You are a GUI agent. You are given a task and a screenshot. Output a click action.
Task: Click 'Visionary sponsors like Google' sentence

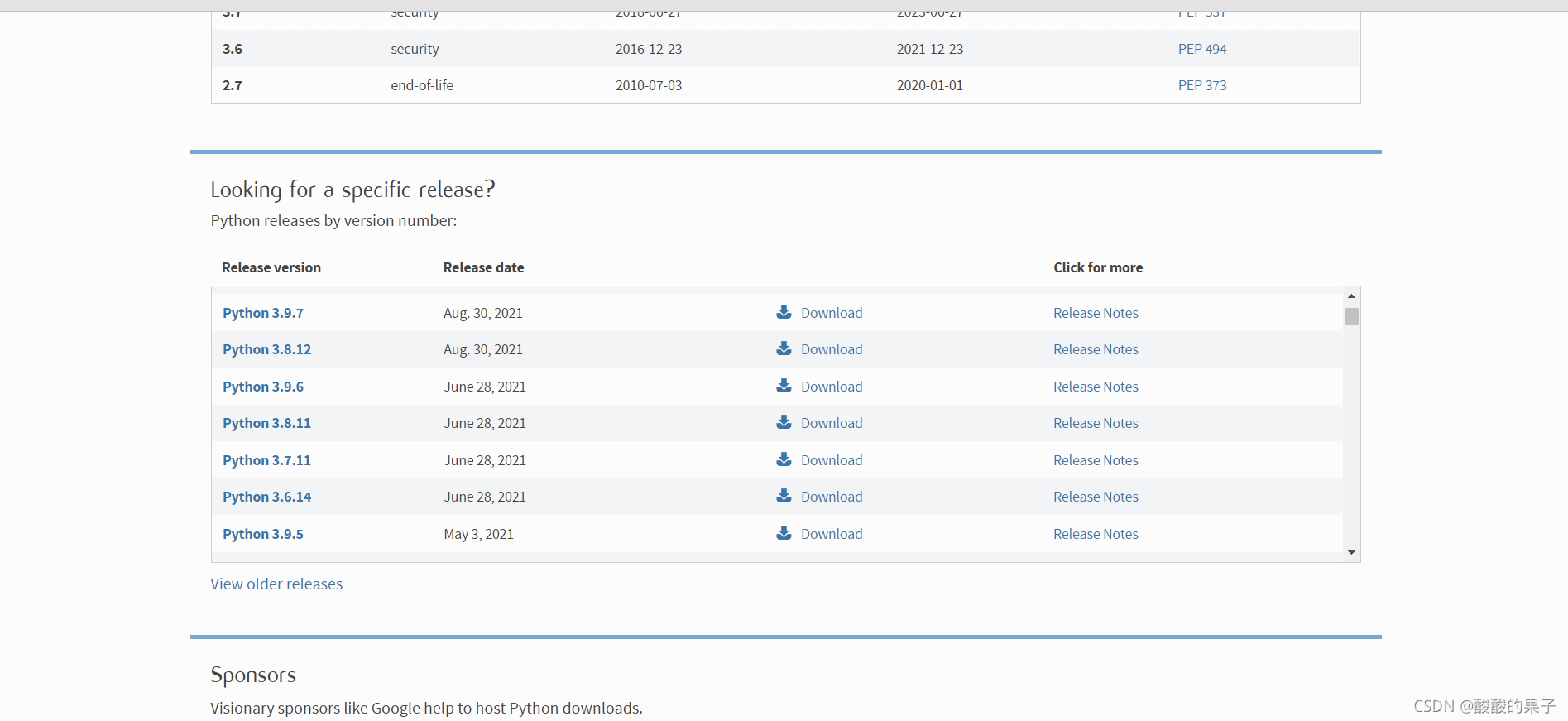[x=426, y=708]
